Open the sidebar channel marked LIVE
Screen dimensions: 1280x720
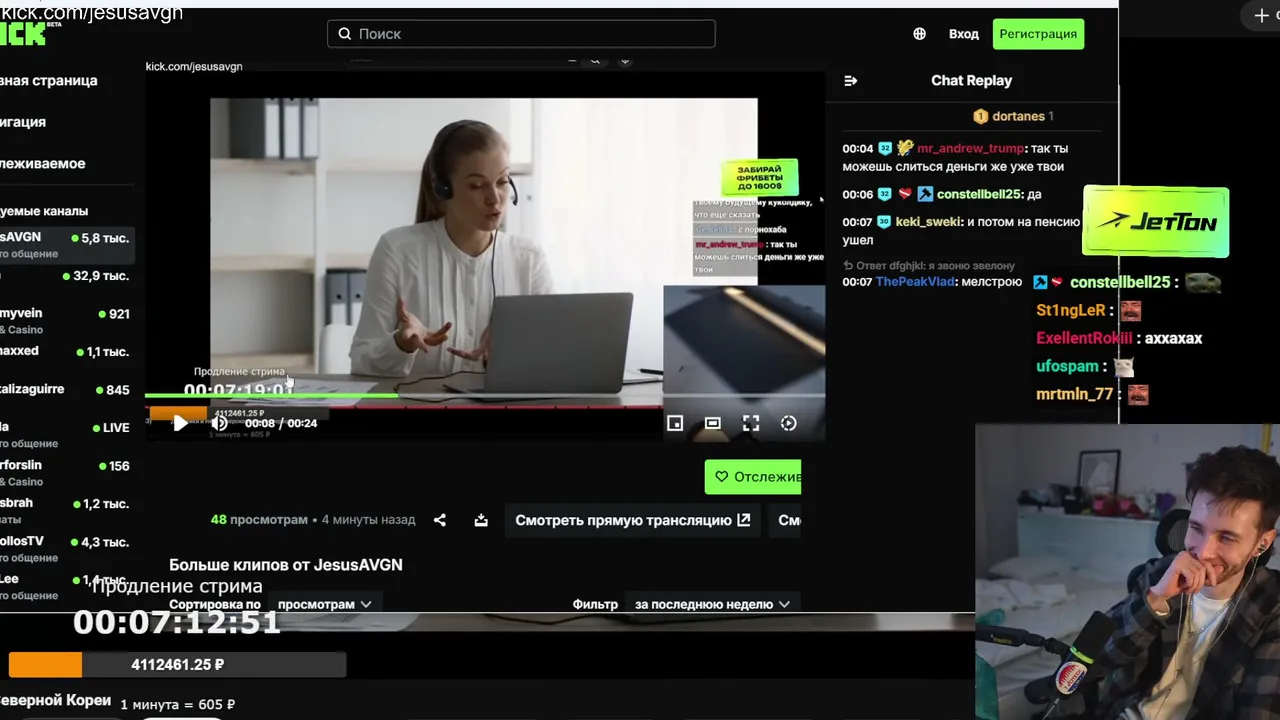(x=66, y=434)
